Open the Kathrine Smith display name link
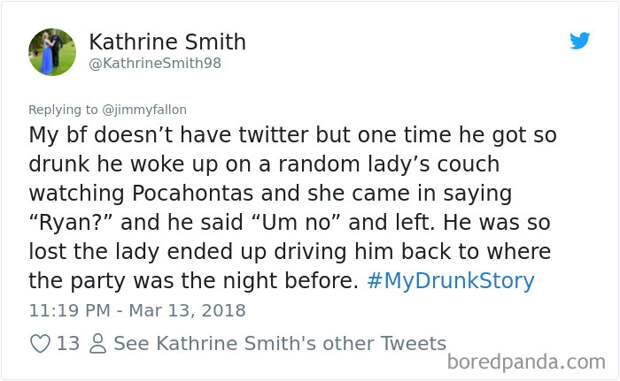The image size is (620, 381). click(167, 41)
